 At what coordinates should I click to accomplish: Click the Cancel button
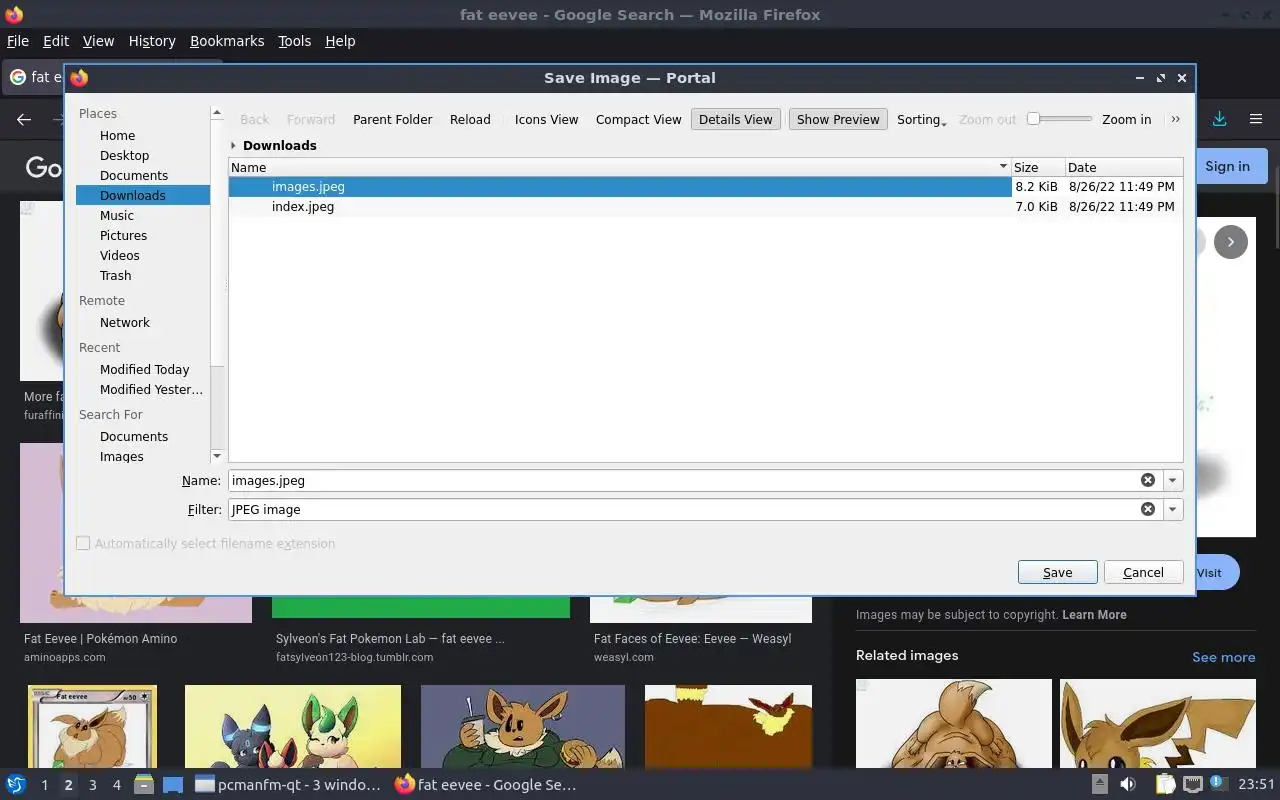coord(1143,572)
